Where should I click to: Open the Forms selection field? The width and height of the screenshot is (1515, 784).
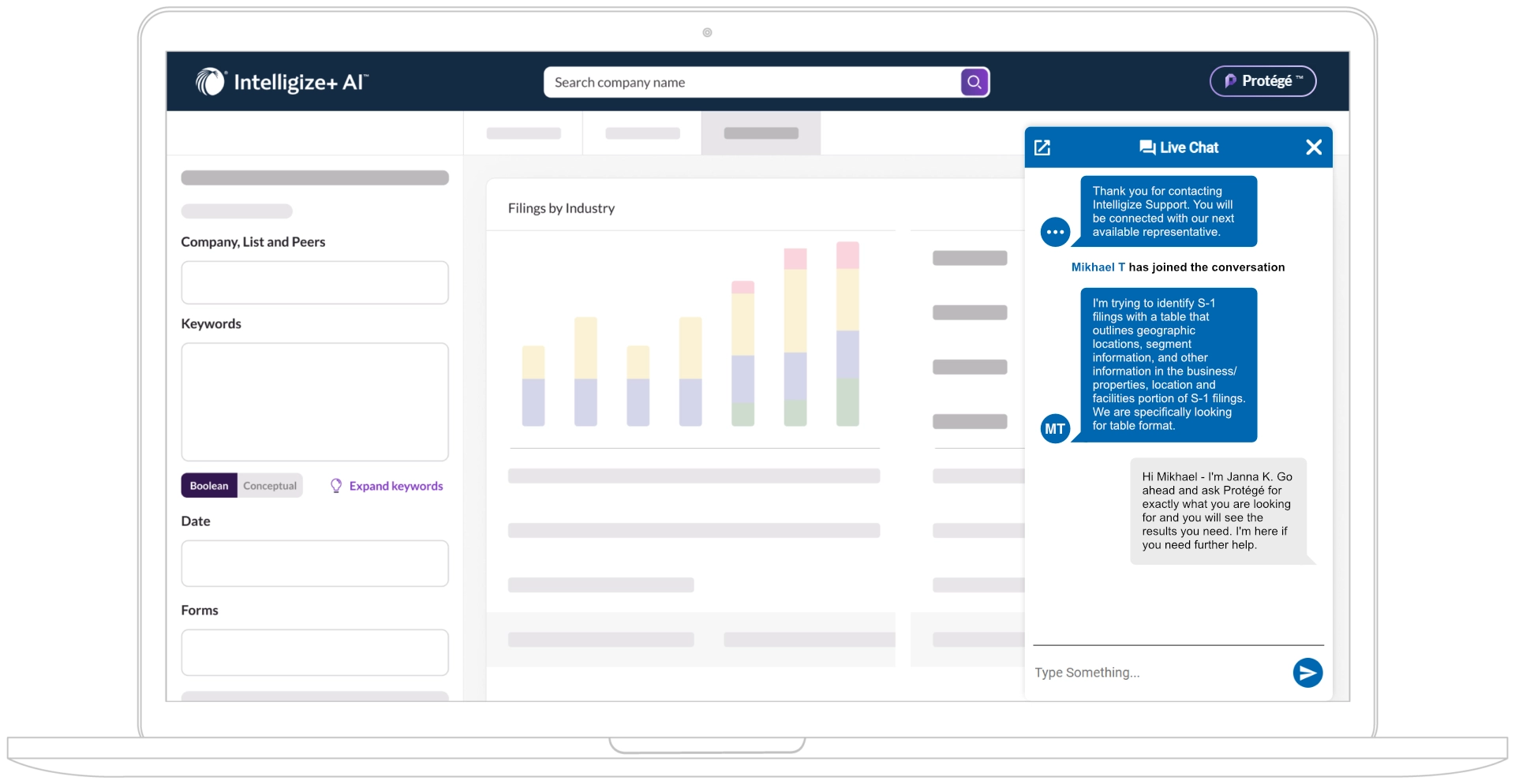[315, 652]
